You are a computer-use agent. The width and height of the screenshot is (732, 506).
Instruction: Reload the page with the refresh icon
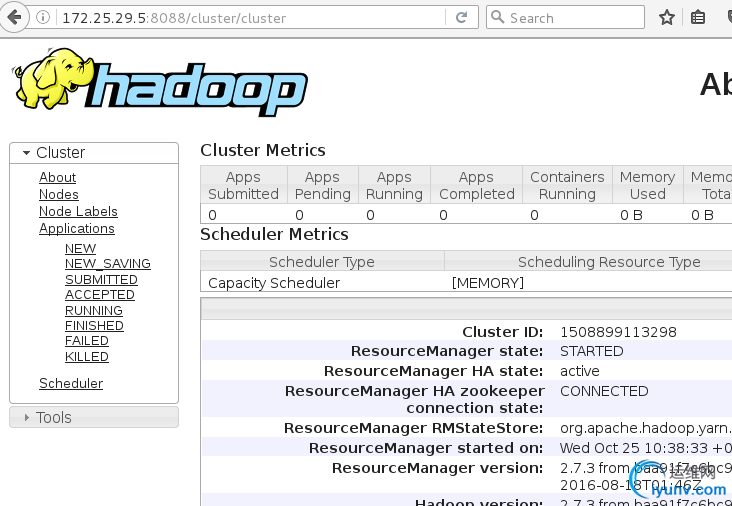pyautogui.click(x=461, y=18)
